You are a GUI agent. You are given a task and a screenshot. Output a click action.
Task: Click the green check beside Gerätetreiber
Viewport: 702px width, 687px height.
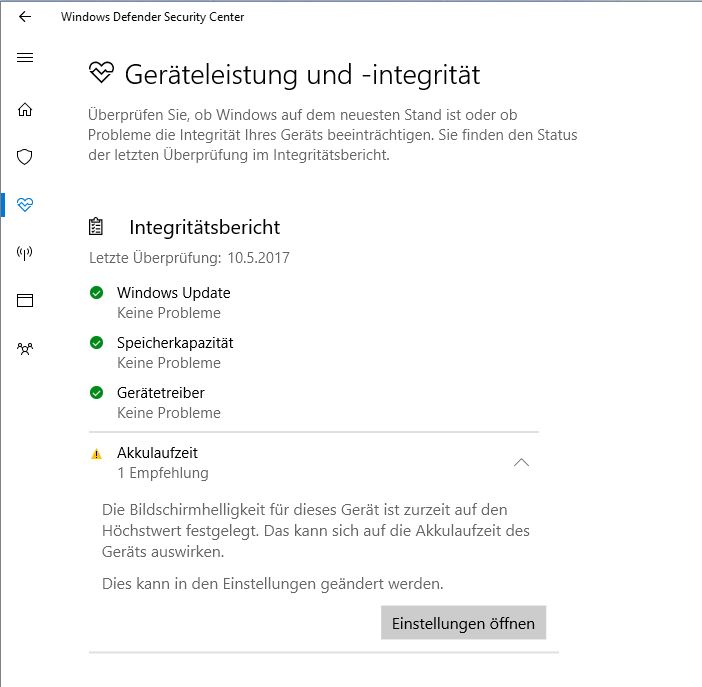(96, 393)
